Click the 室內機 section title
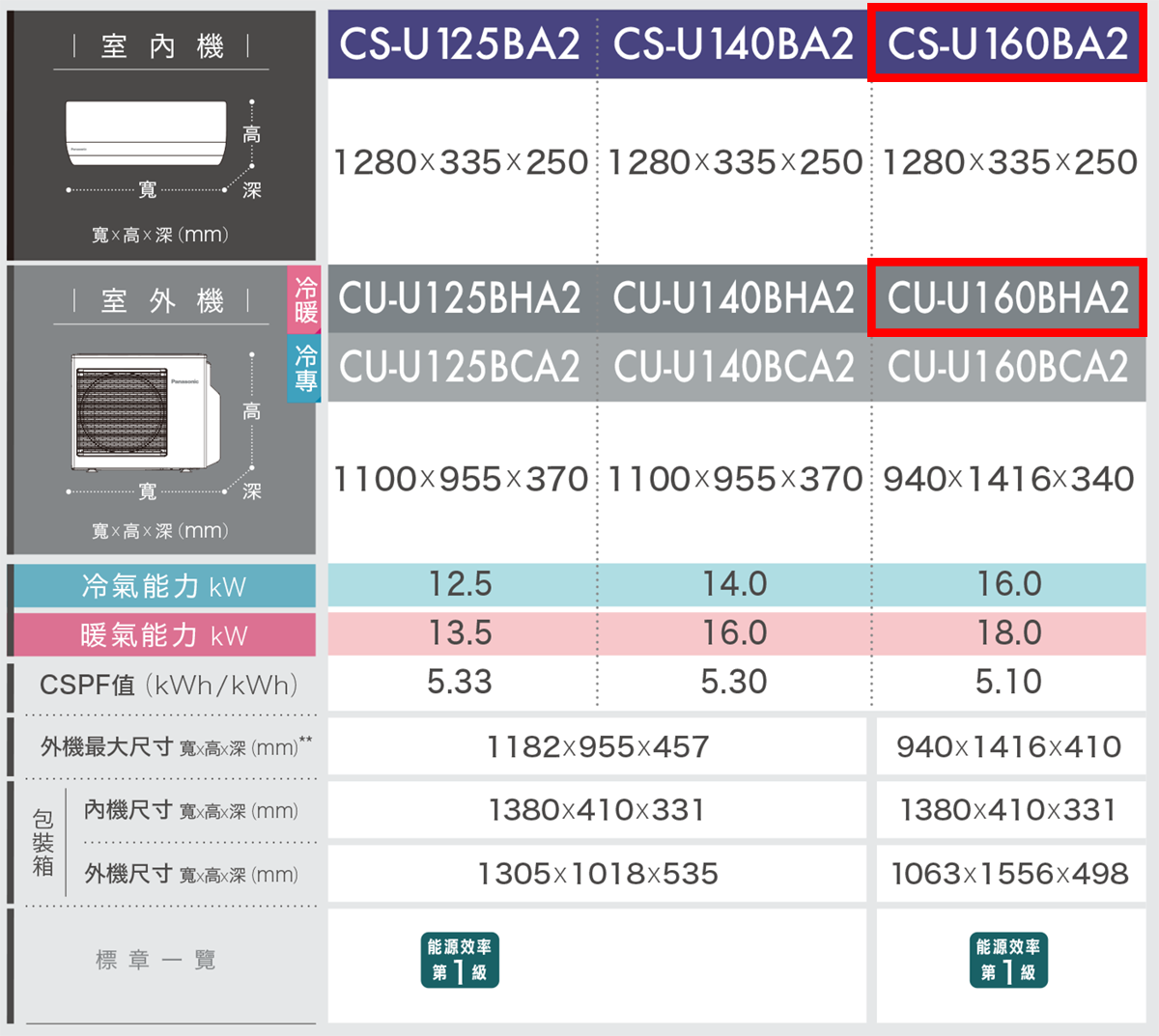The height and width of the screenshot is (1036, 1159). pos(162,46)
